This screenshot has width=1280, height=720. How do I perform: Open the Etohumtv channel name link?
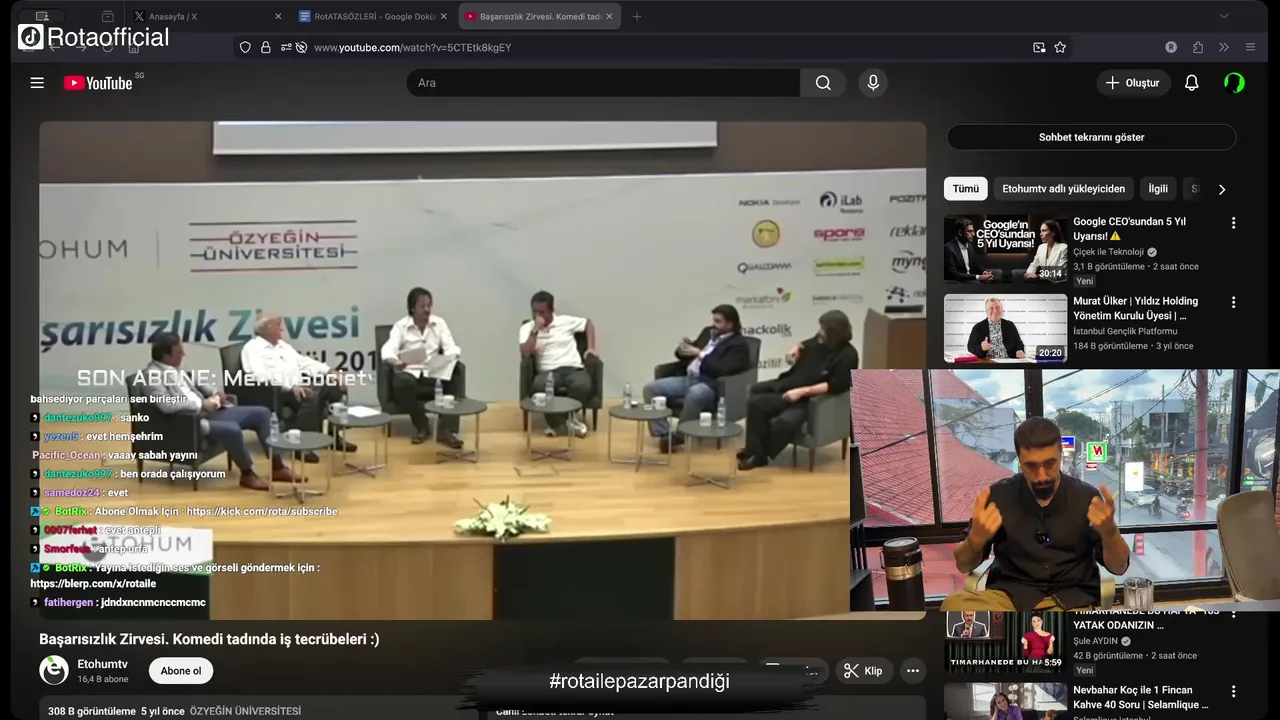[102, 664]
